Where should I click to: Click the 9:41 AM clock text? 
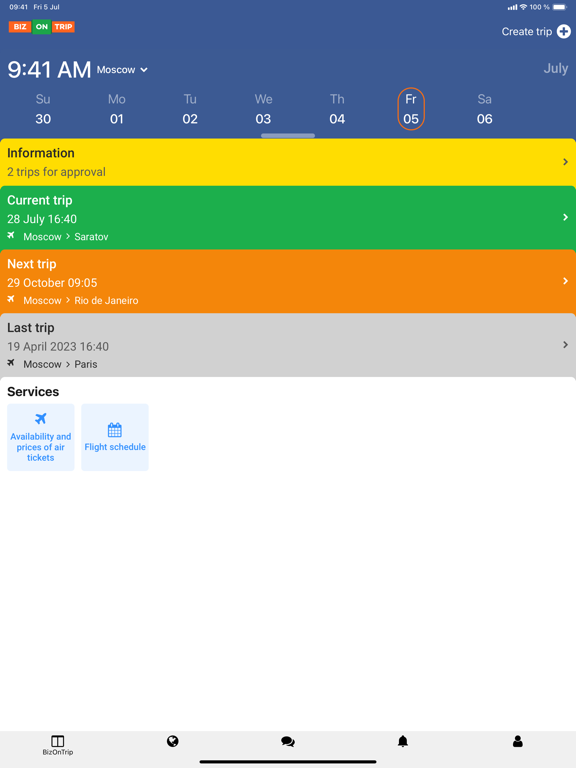point(49,70)
